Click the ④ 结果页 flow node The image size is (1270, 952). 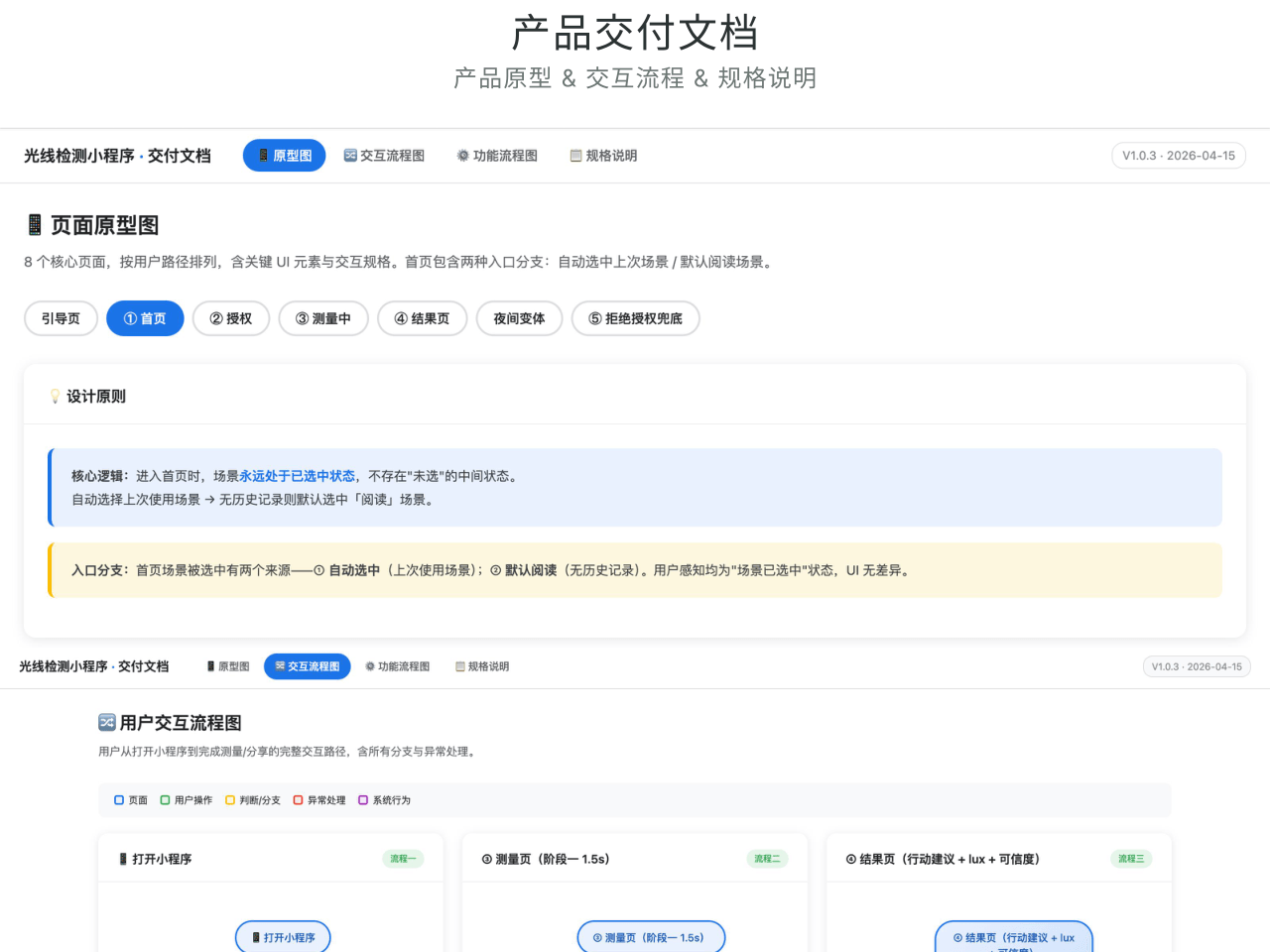coord(1014,938)
